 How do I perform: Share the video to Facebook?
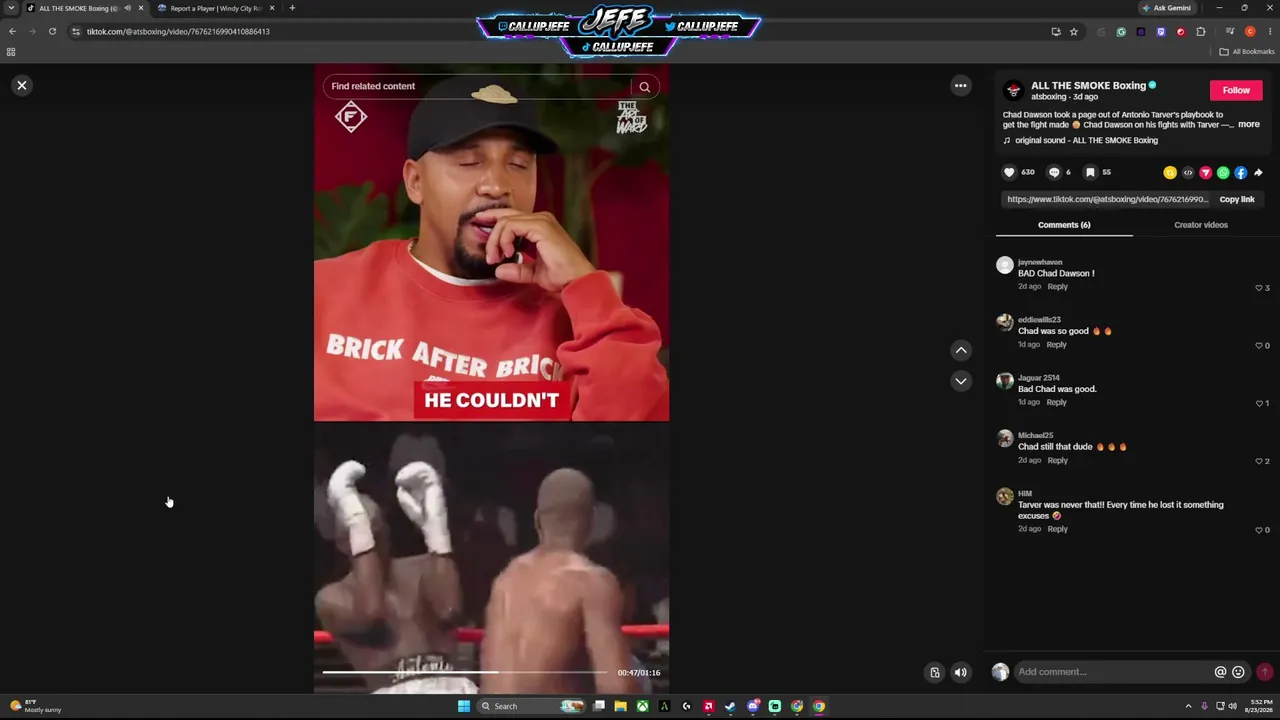tap(1241, 173)
